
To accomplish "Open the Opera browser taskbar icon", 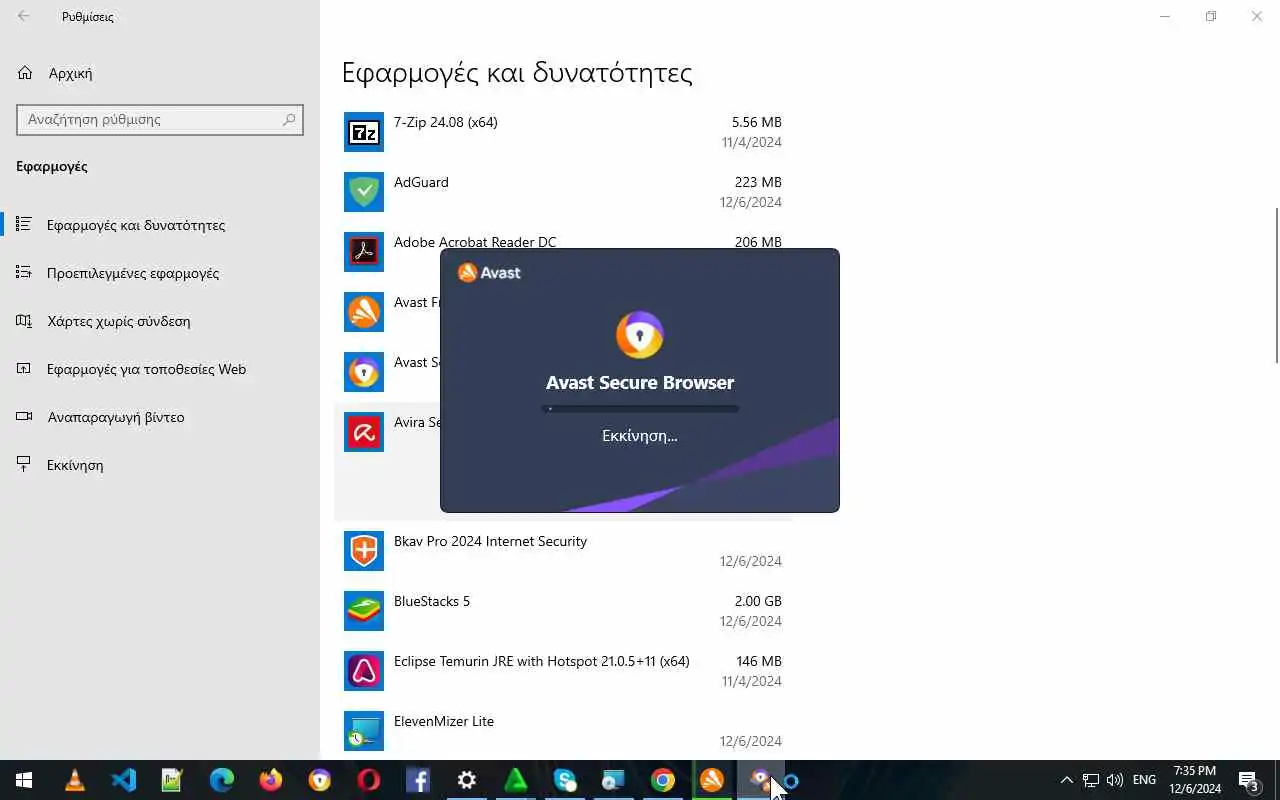I will pyautogui.click(x=368, y=780).
